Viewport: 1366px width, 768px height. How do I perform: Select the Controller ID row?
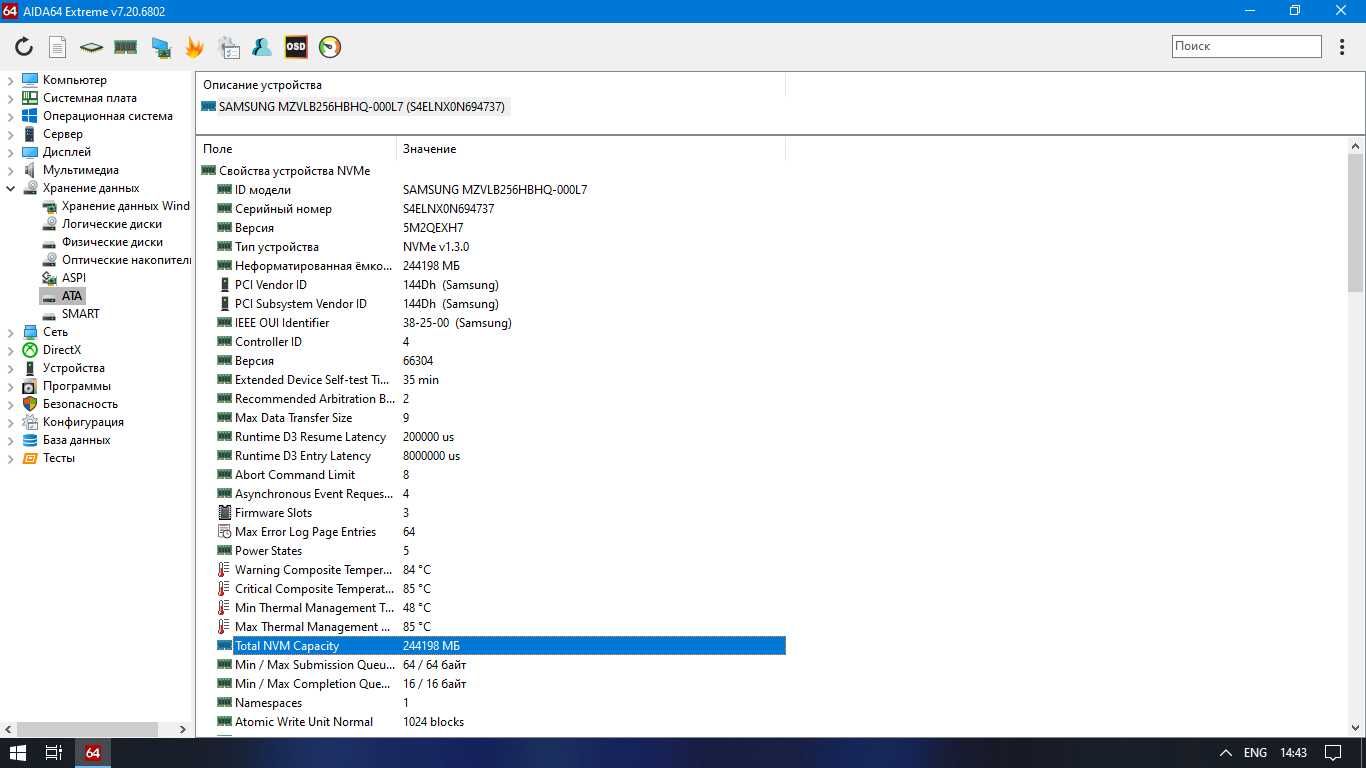[x=500, y=342]
